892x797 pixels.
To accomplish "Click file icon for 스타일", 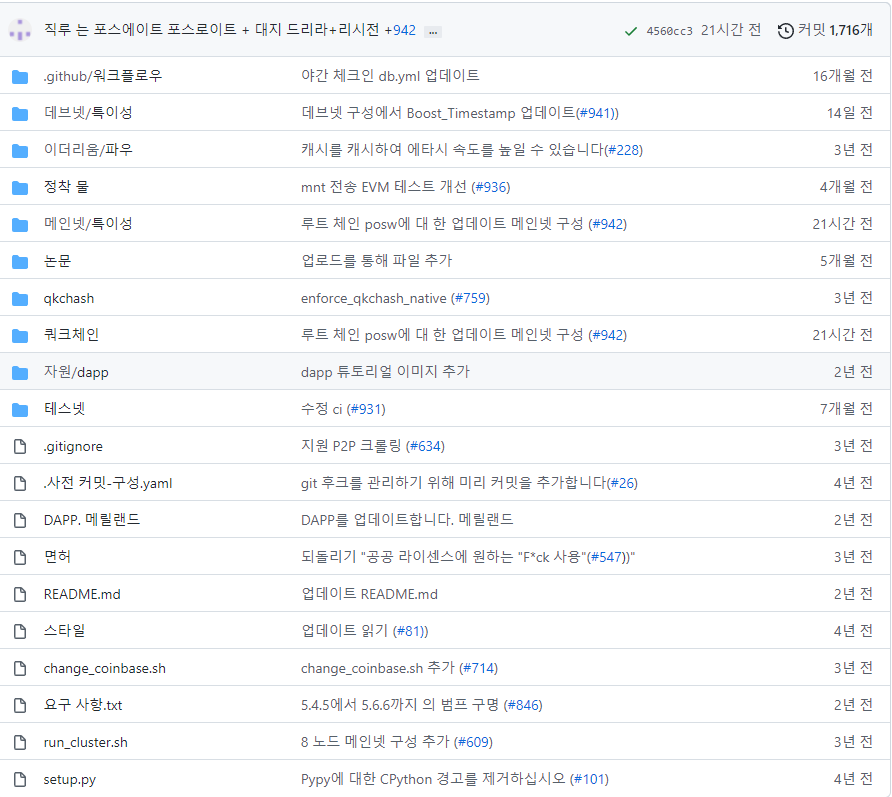I will 20,631.
